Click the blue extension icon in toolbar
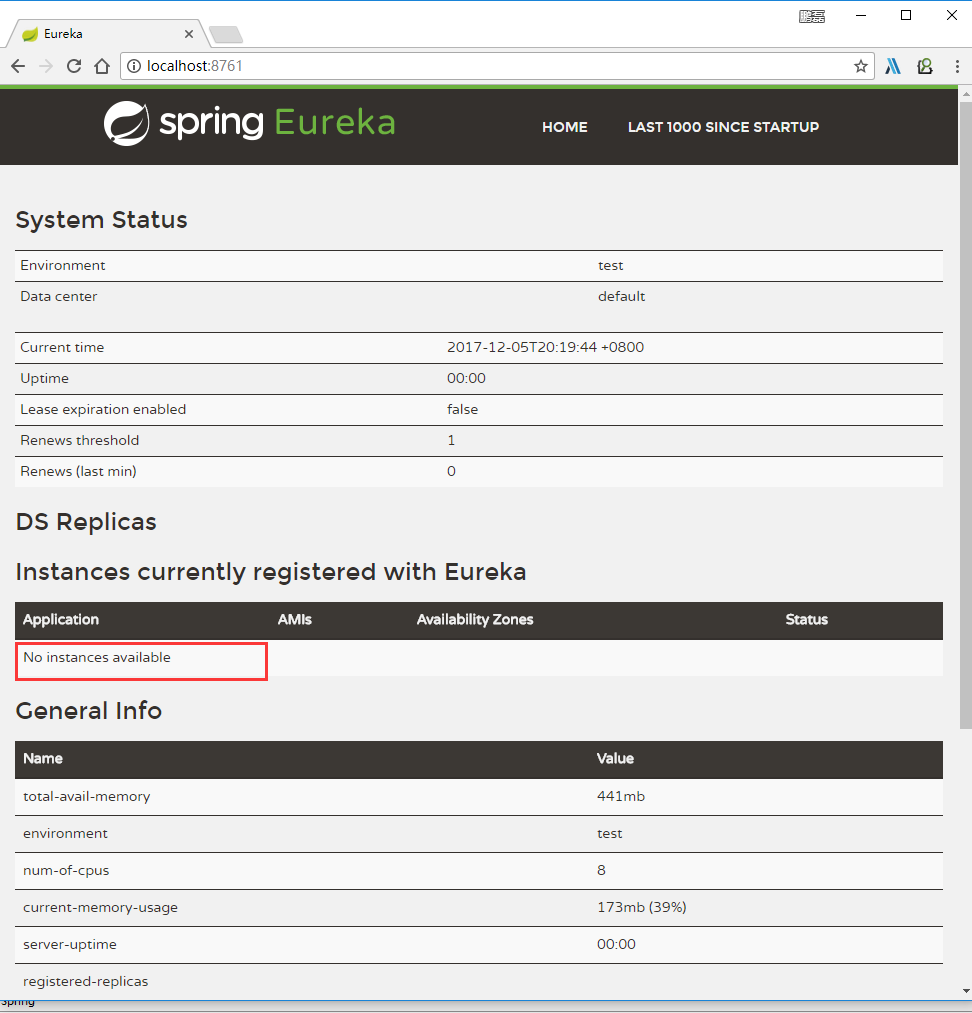972x1013 pixels. (x=893, y=66)
